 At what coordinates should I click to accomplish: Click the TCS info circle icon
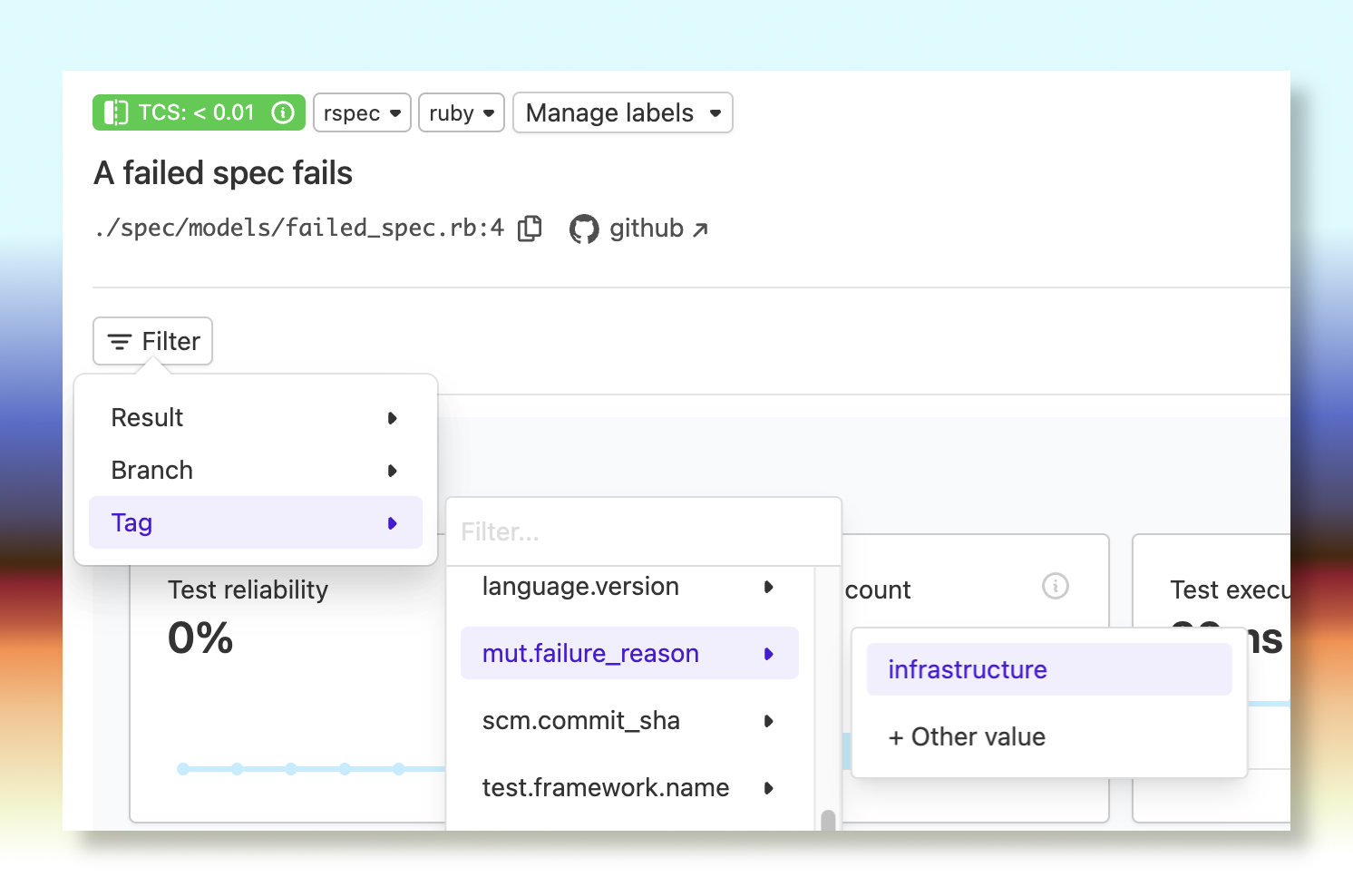point(283,112)
